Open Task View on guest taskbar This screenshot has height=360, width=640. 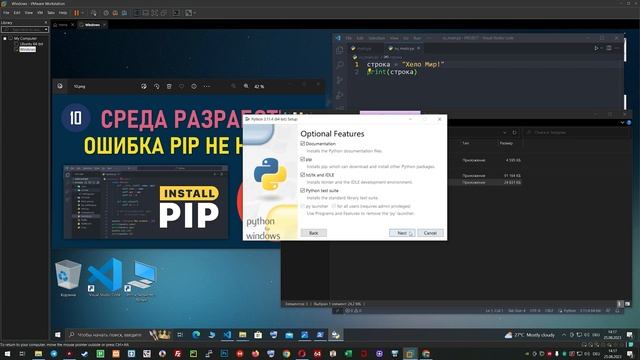[180, 335]
